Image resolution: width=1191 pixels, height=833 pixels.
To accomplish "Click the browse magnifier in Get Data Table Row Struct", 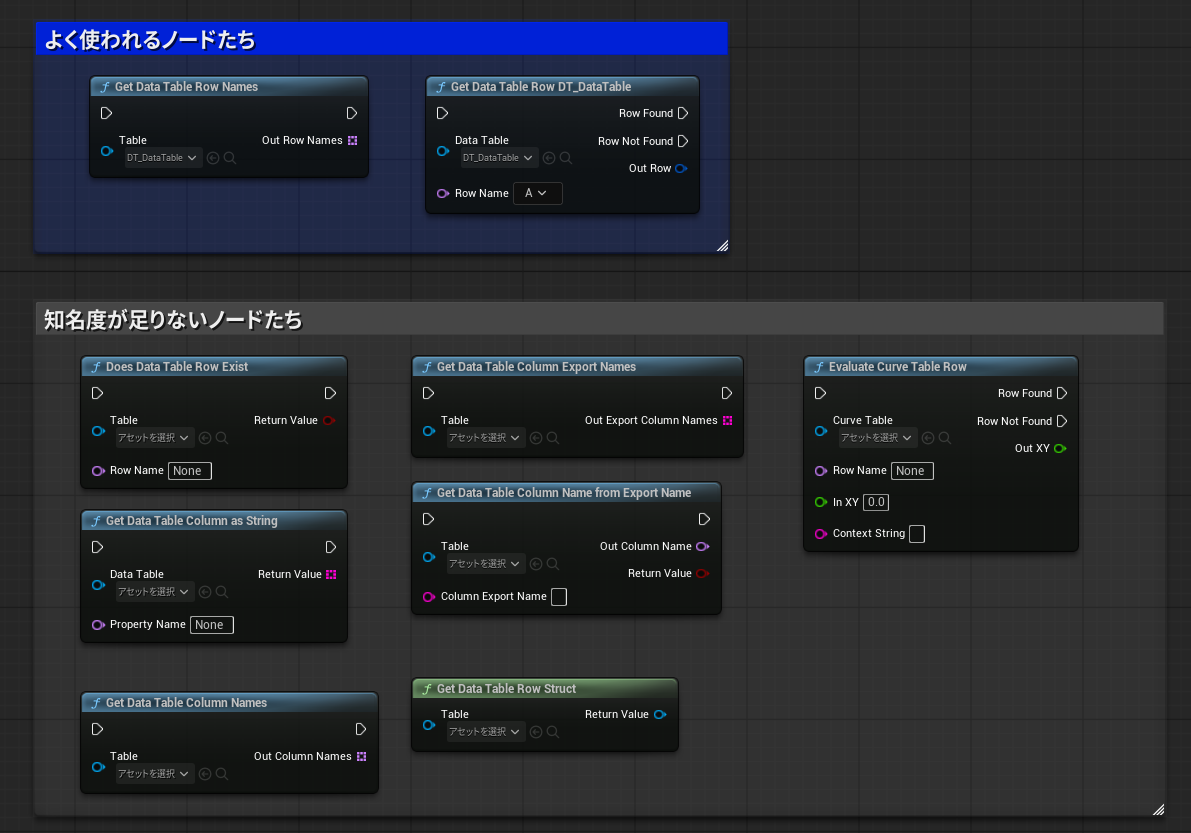I will (x=553, y=732).
